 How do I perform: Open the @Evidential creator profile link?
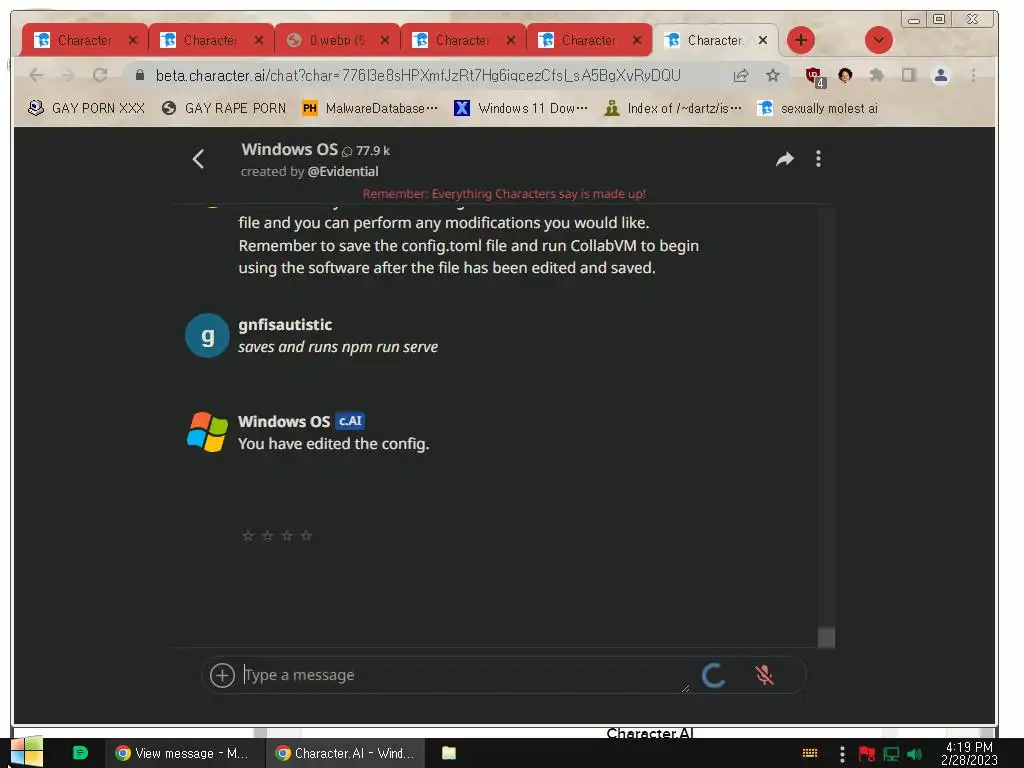pyautogui.click(x=343, y=172)
